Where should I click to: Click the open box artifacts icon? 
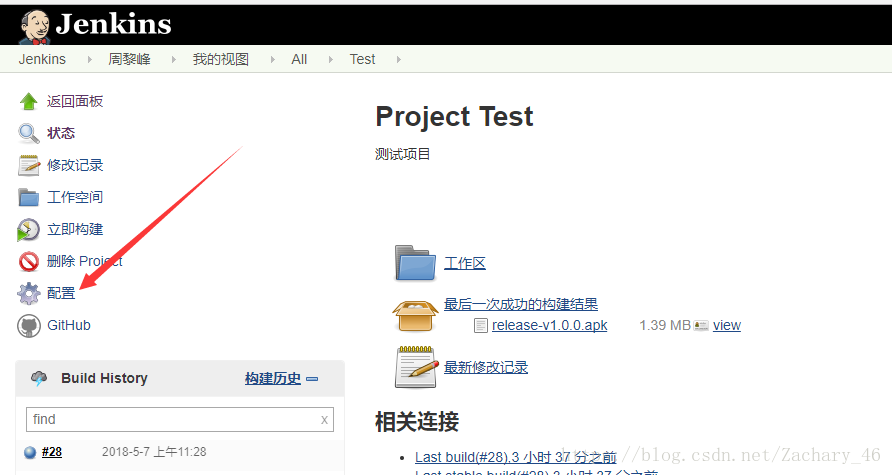[x=415, y=316]
